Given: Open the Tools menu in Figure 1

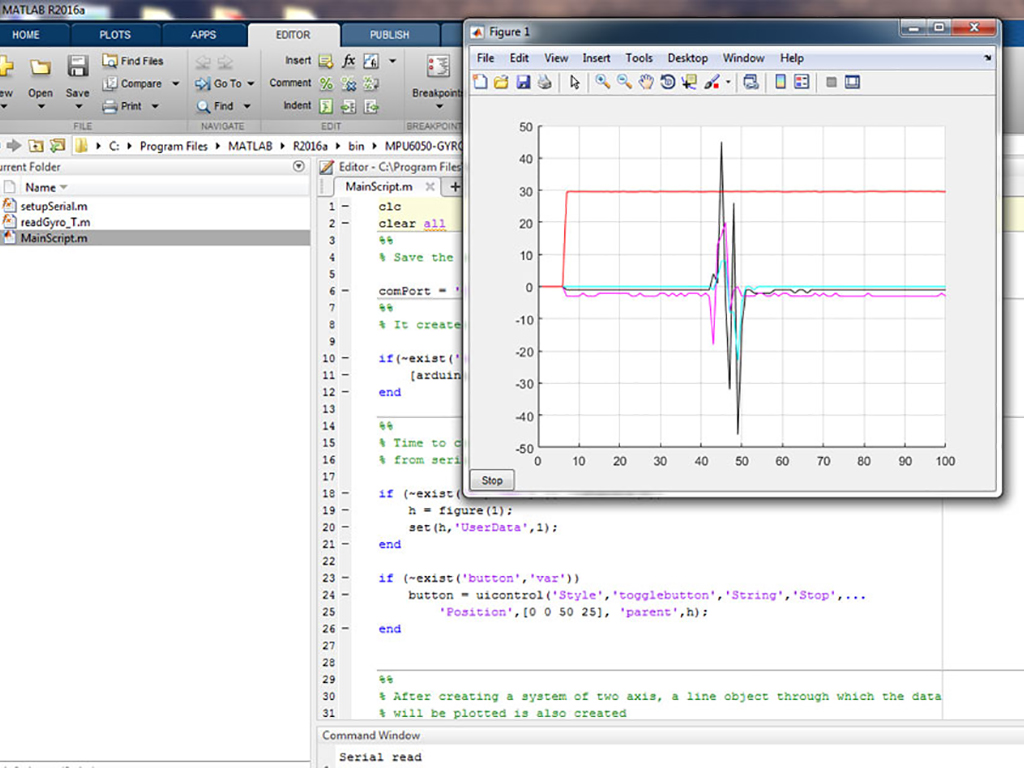Looking at the screenshot, I should pyautogui.click(x=638, y=58).
